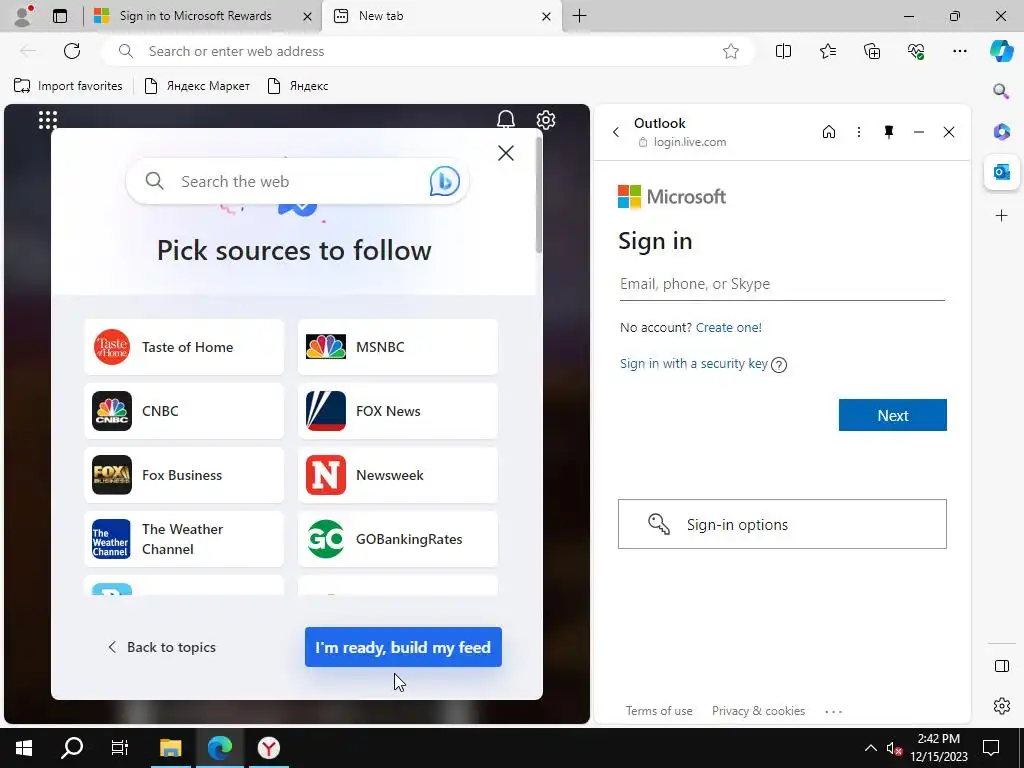Open the Favorites list icon
1024x768 pixels.
[x=827, y=51]
